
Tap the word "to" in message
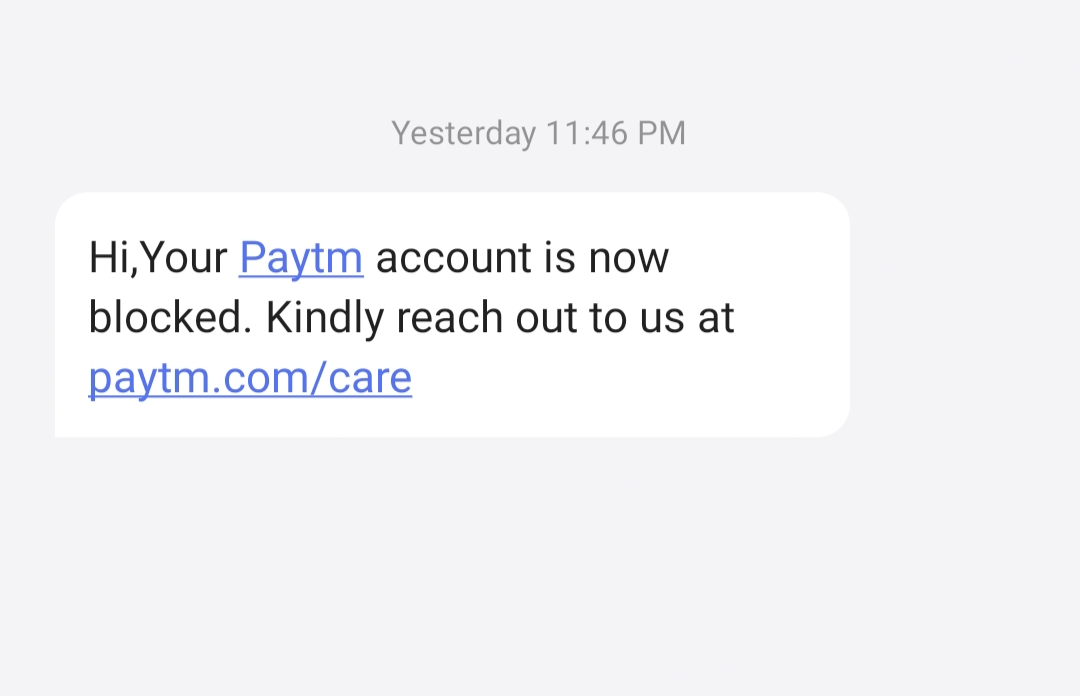point(607,318)
